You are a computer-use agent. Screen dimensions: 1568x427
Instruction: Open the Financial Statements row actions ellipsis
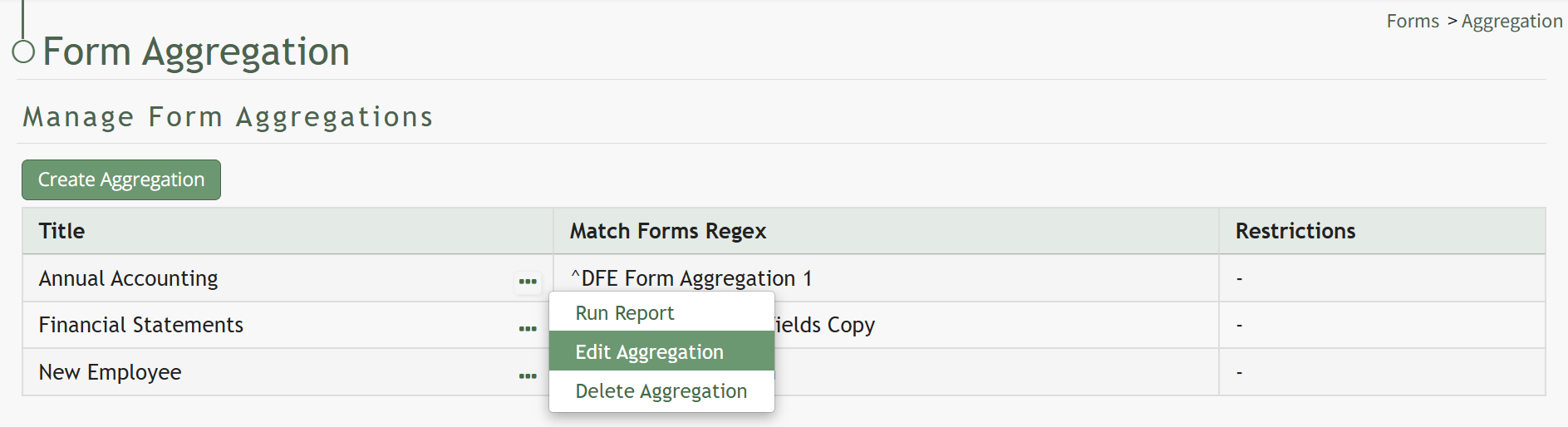(x=528, y=329)
